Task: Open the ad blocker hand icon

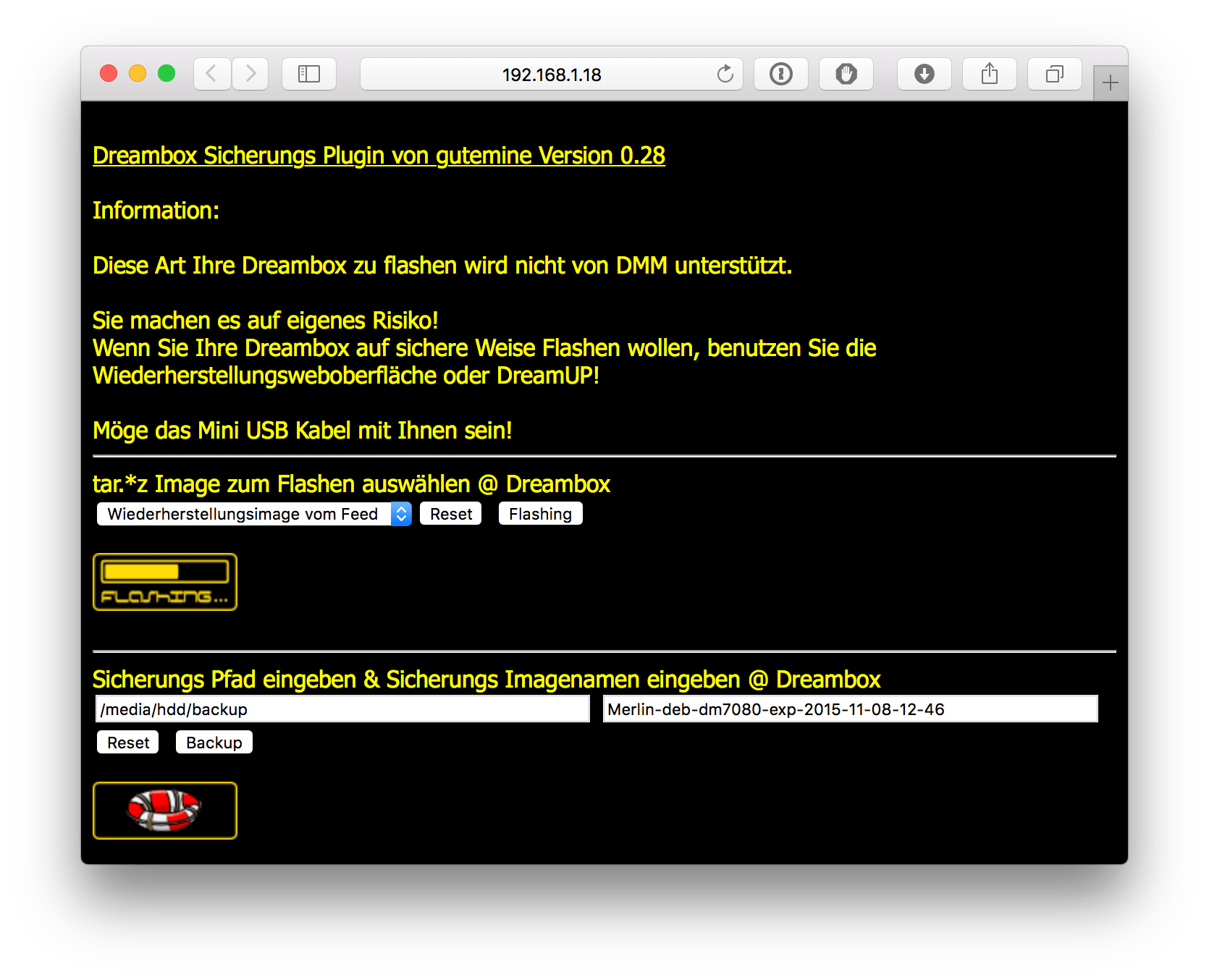Action: click(x=846, y=74)
